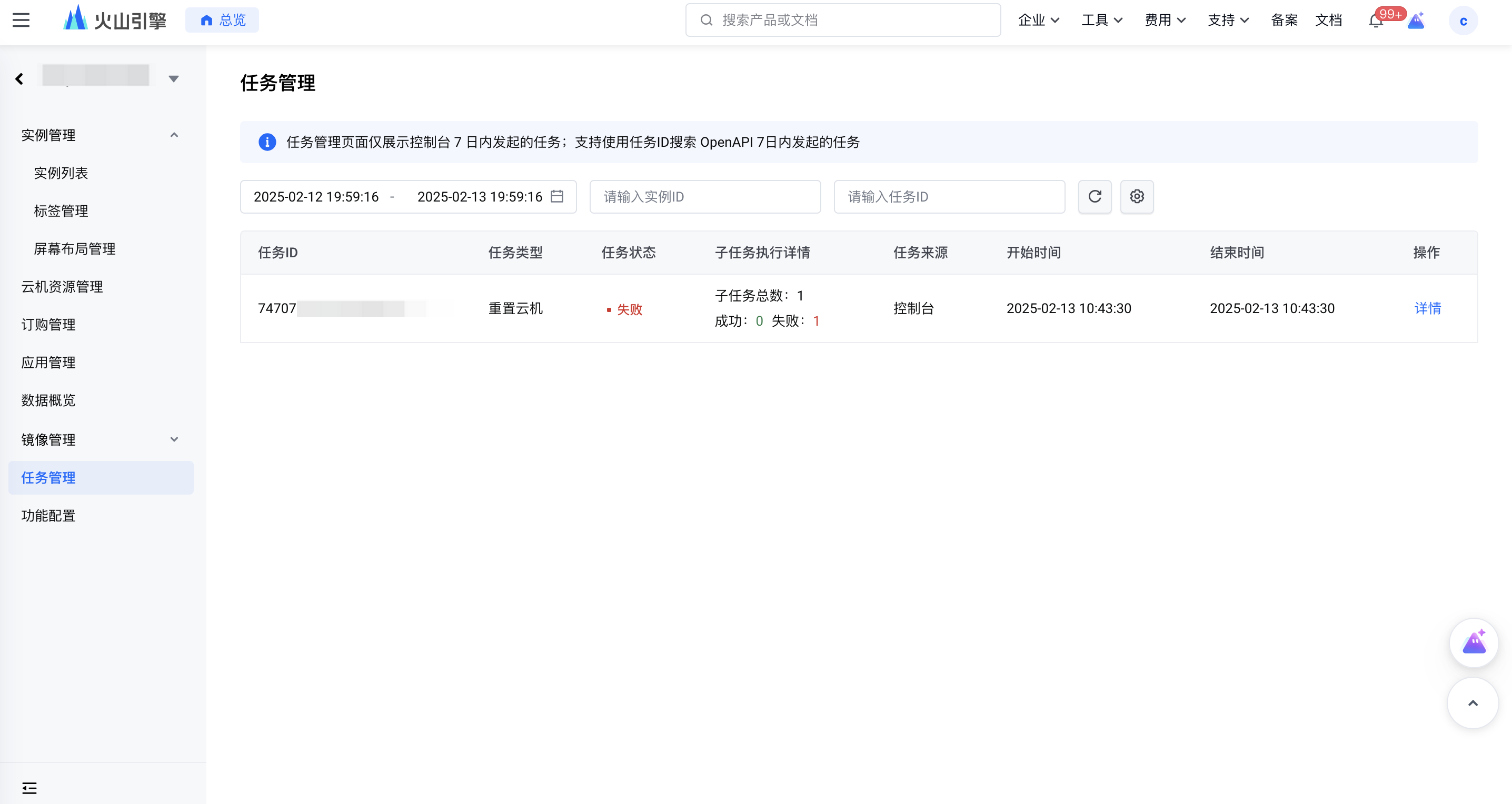Click the 结束时间 column header
Viewport: 1512px width, 804px height.
(x=1237, y=253)
